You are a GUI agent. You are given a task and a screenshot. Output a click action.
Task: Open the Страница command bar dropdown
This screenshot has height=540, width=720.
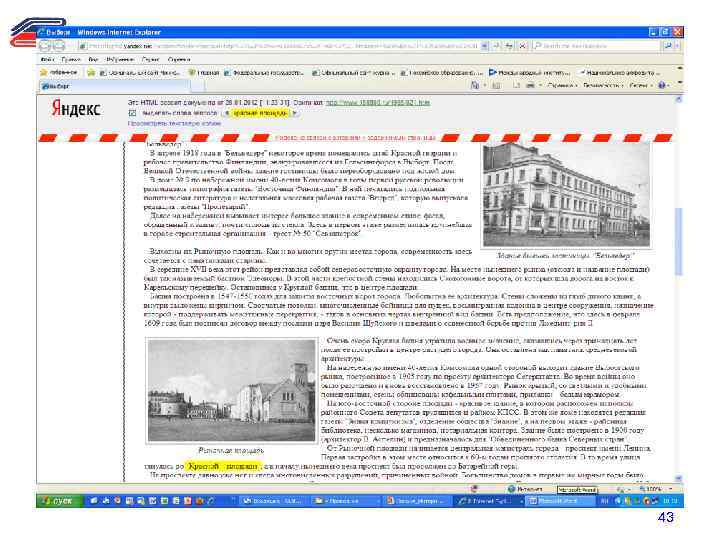562,85
